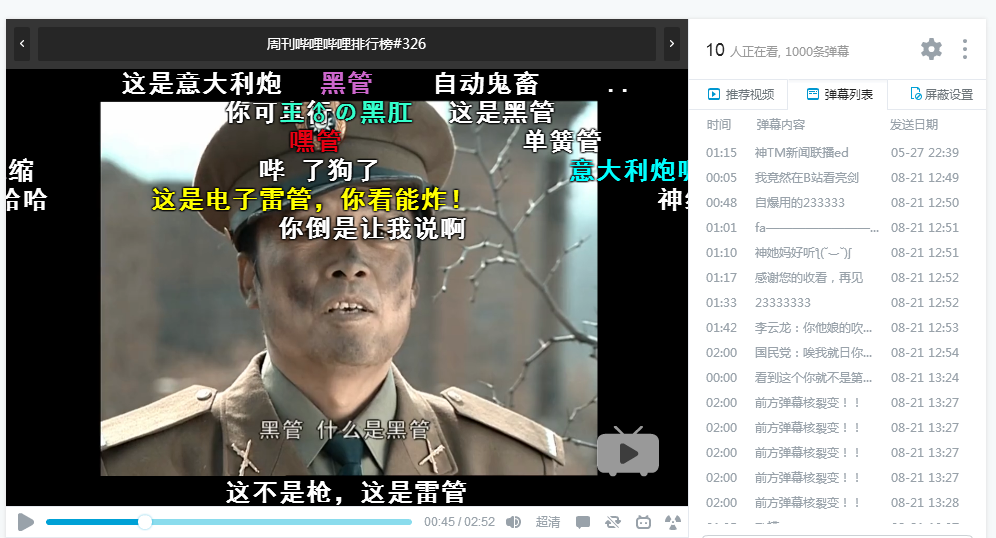This screenshot has width=996, height=538.
Task: Switch to the 弹幕列表 tab
Action: tap(839, 95)
